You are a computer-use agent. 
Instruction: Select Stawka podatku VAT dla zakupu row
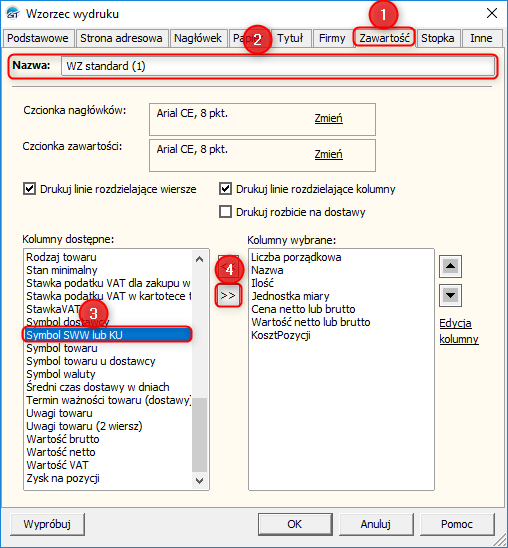tap(108, 283)
